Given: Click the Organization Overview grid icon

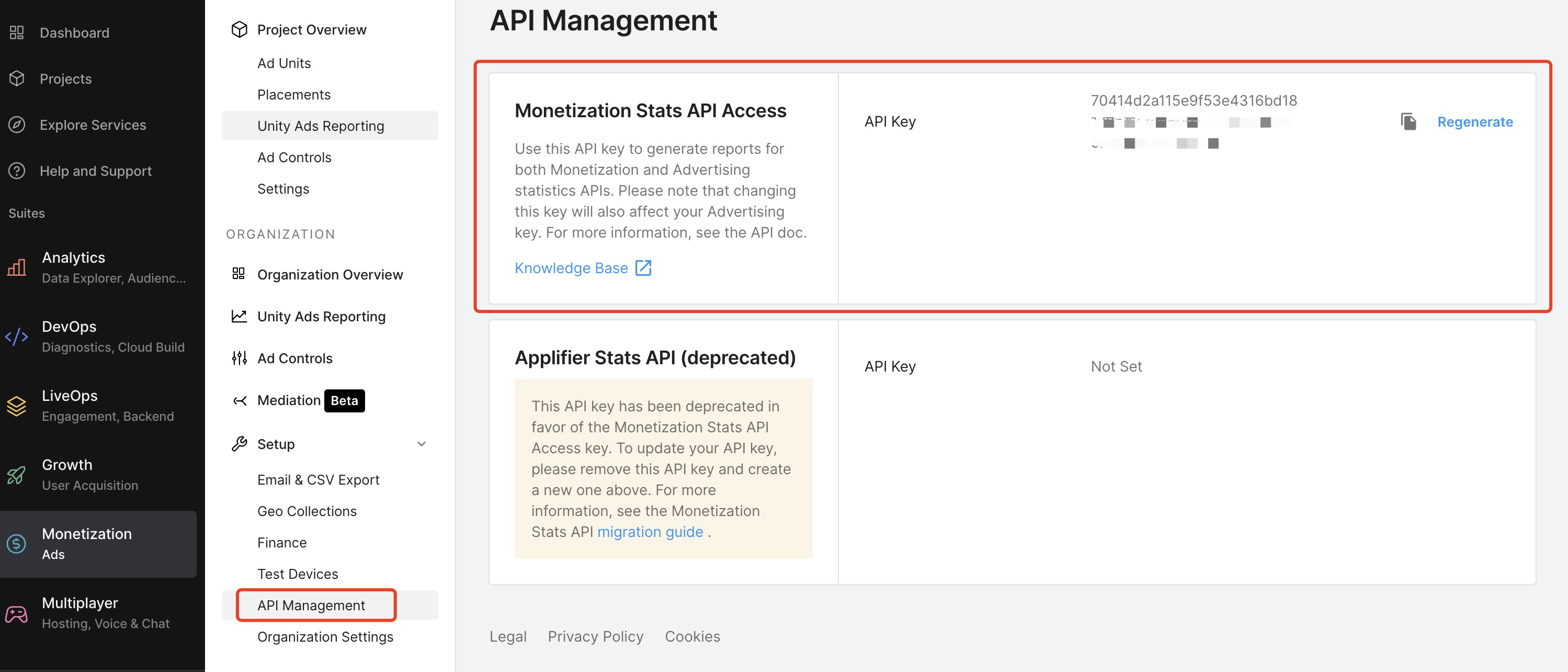Looking at the screenshot, I should click(238, 274).
